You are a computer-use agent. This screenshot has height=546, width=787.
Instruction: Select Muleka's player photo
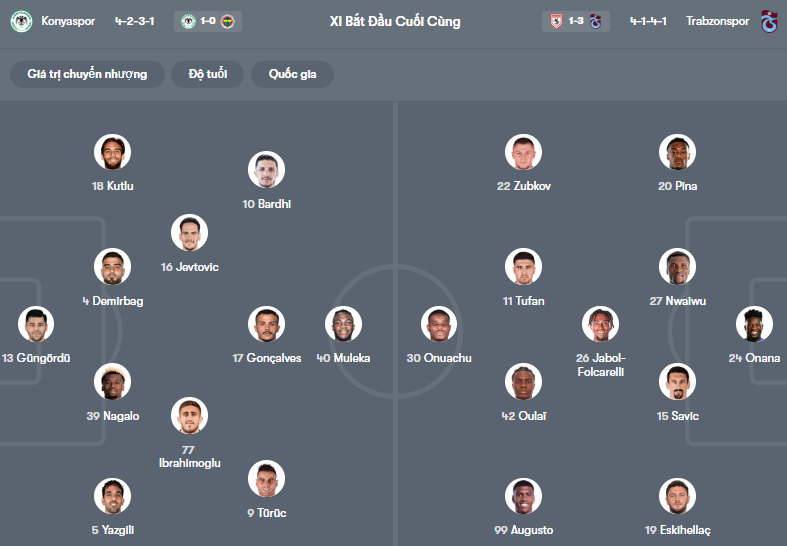(343, 324)
